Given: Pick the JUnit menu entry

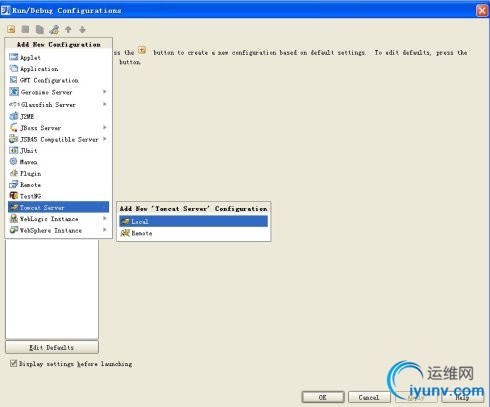Looking at the screenshot, I should (x=58, y=151).
